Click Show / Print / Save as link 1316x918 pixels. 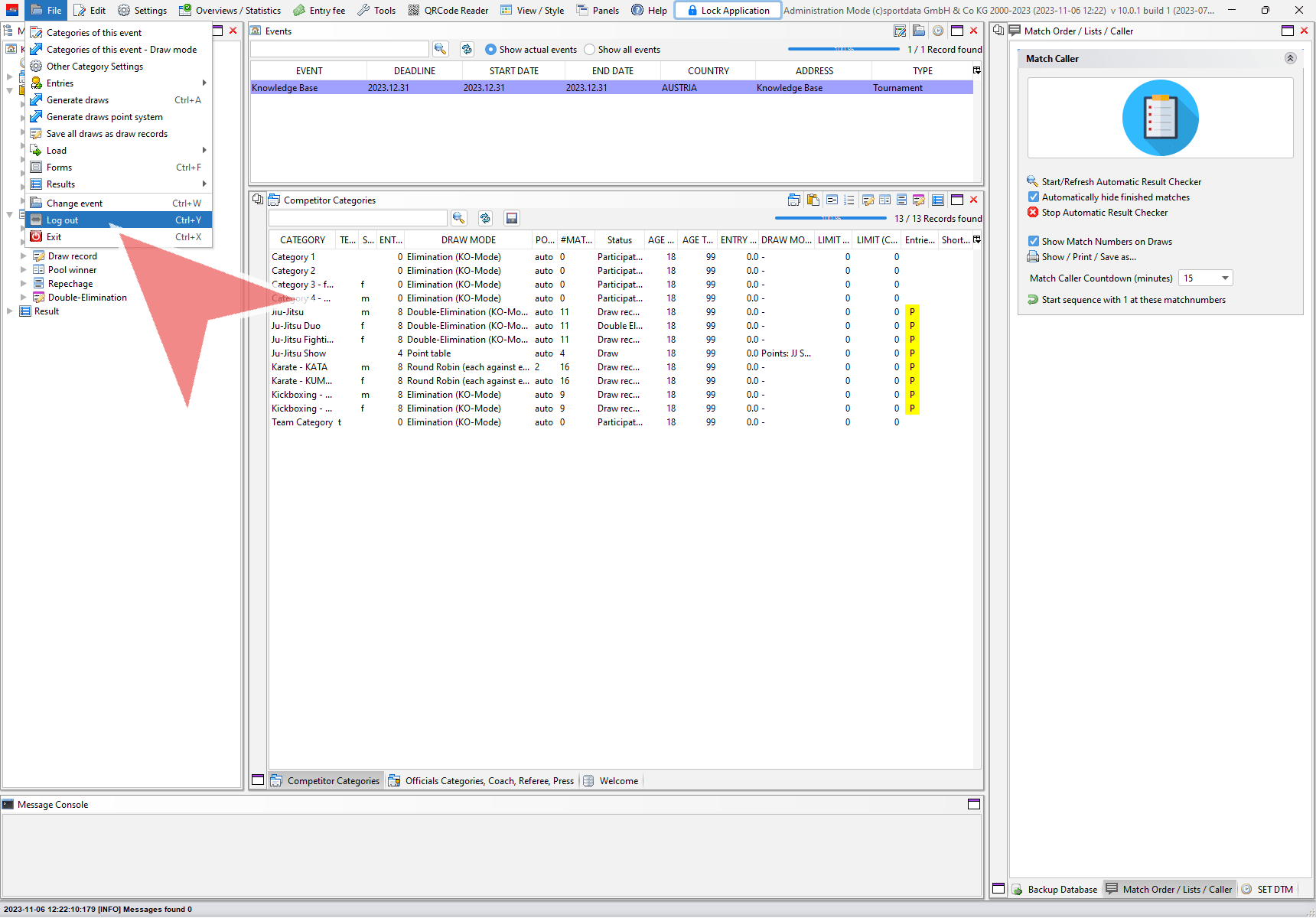tap(1088, 257)
